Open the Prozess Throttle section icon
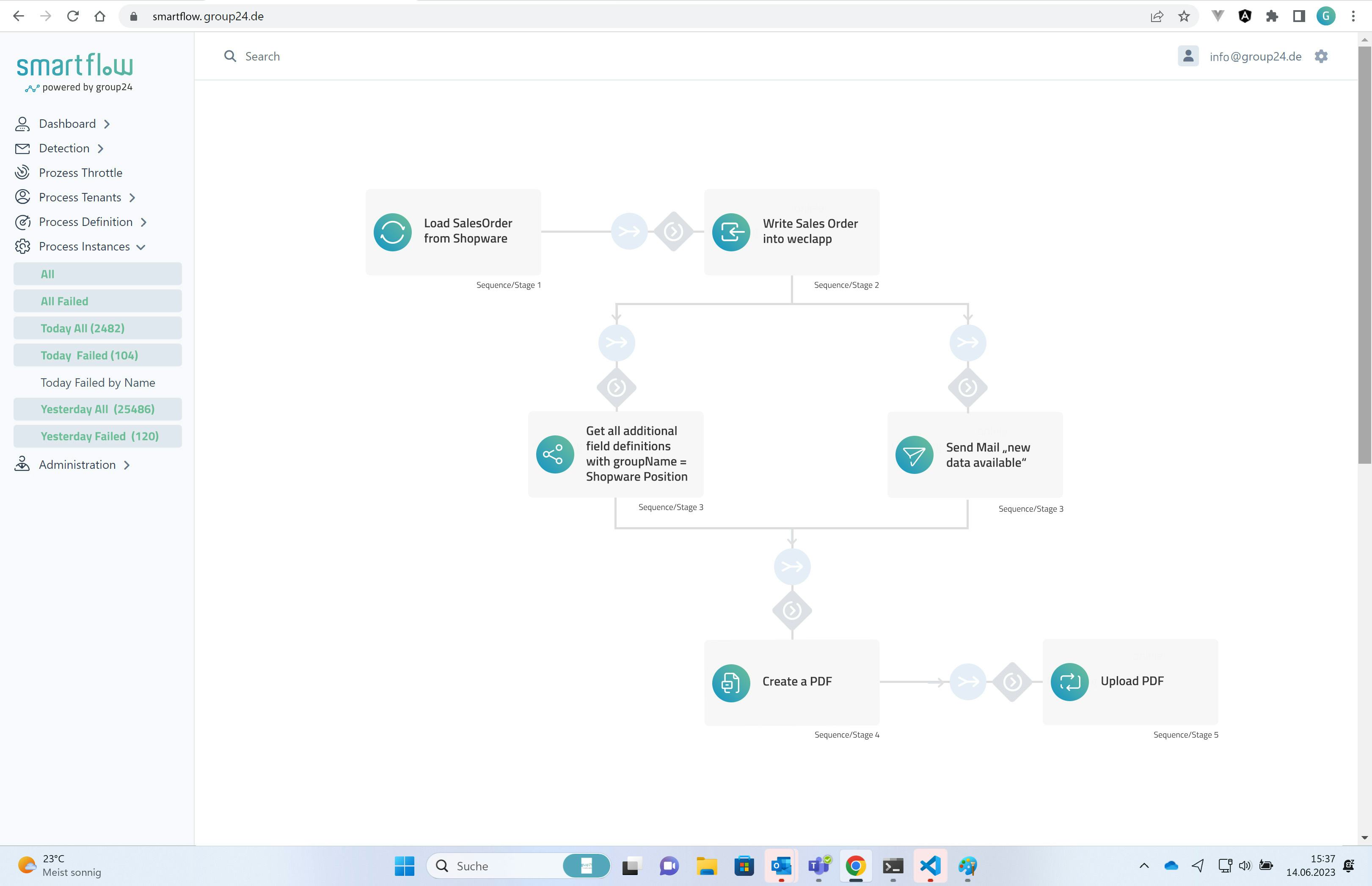The width and height of the screenshot is (1372, 886). (x=22, y=173)
